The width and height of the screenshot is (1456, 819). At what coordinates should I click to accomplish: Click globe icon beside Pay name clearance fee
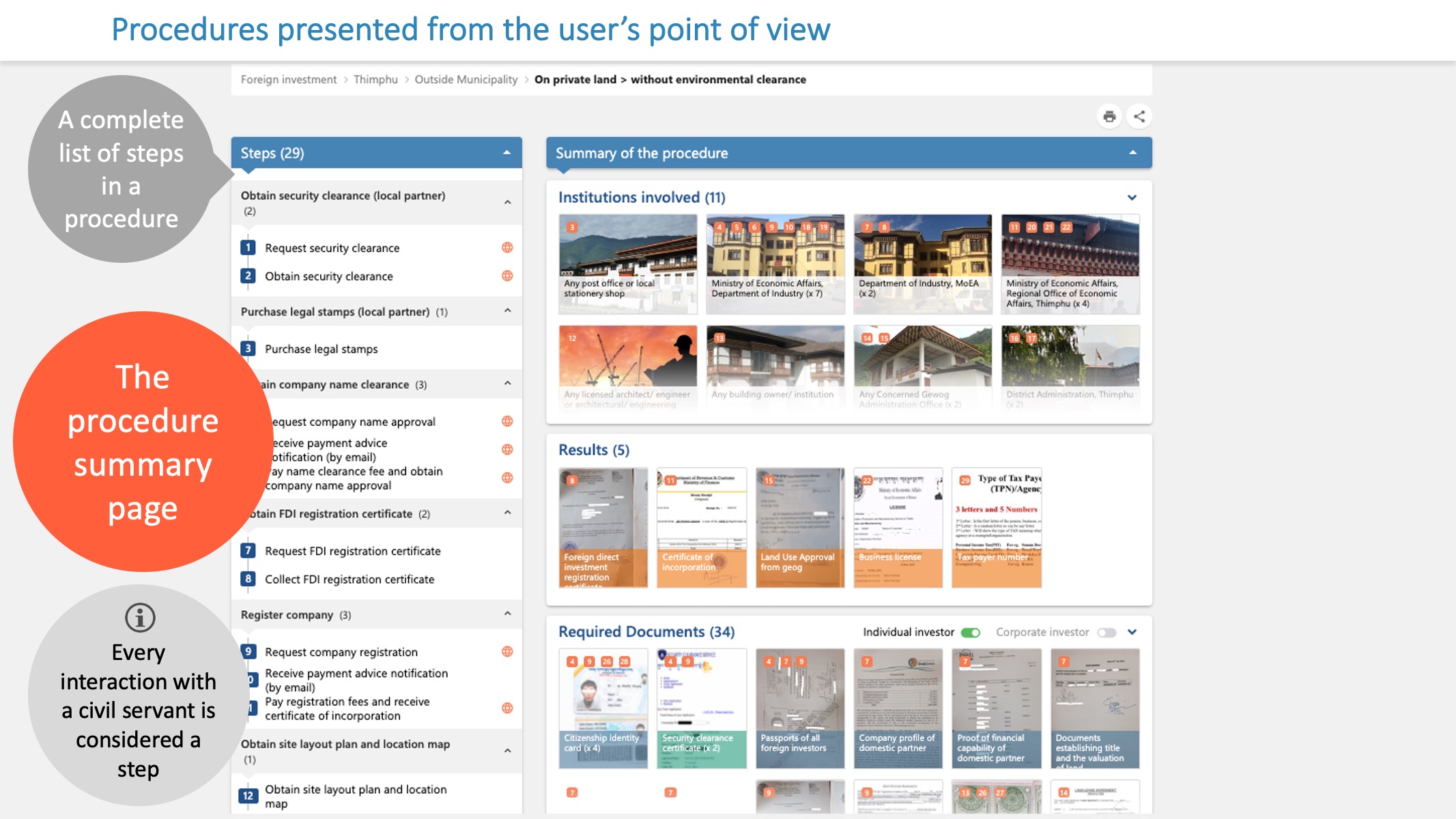click(507, 478)
